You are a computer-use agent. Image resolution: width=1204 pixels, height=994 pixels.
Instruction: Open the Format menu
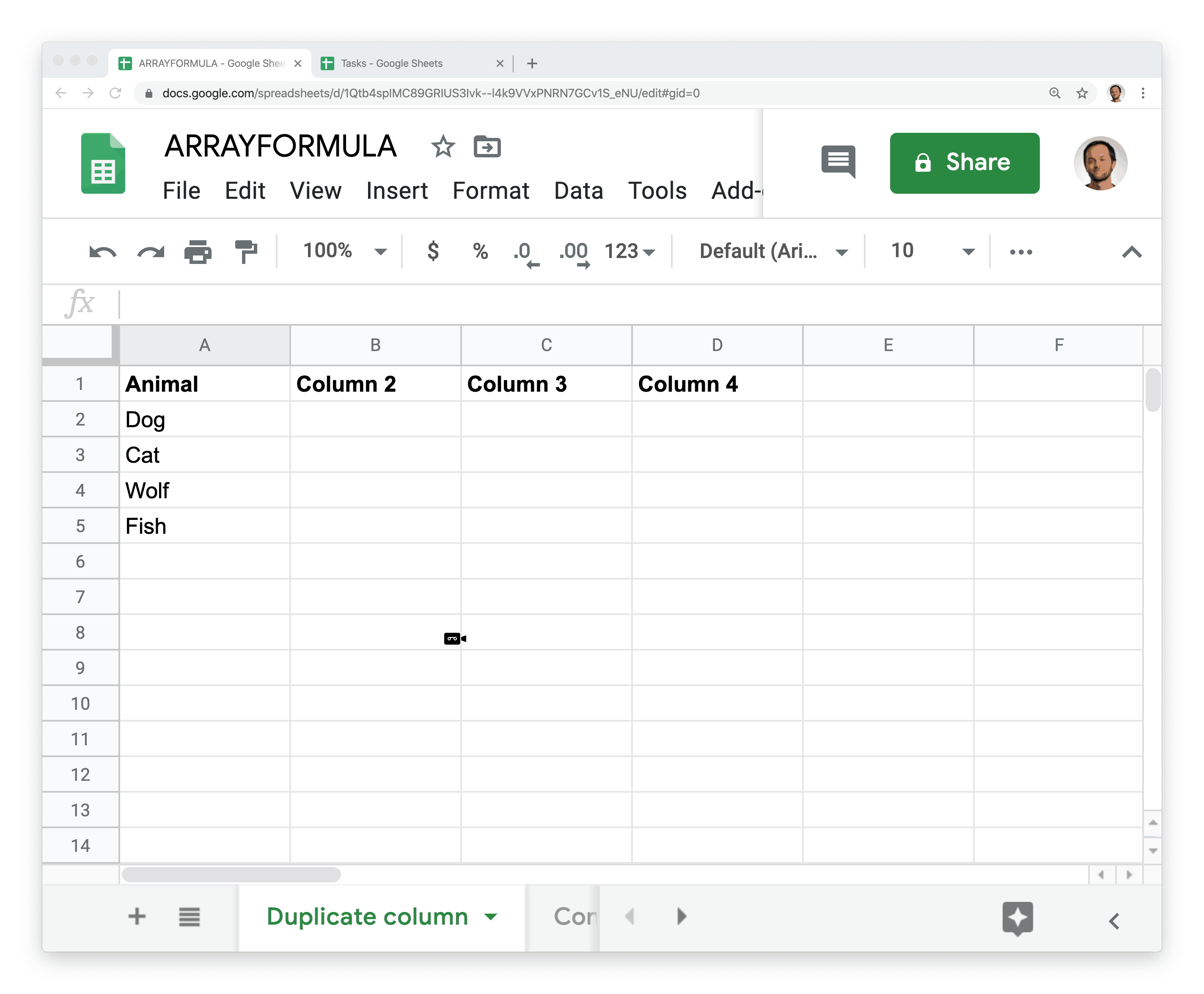point(491,191)
